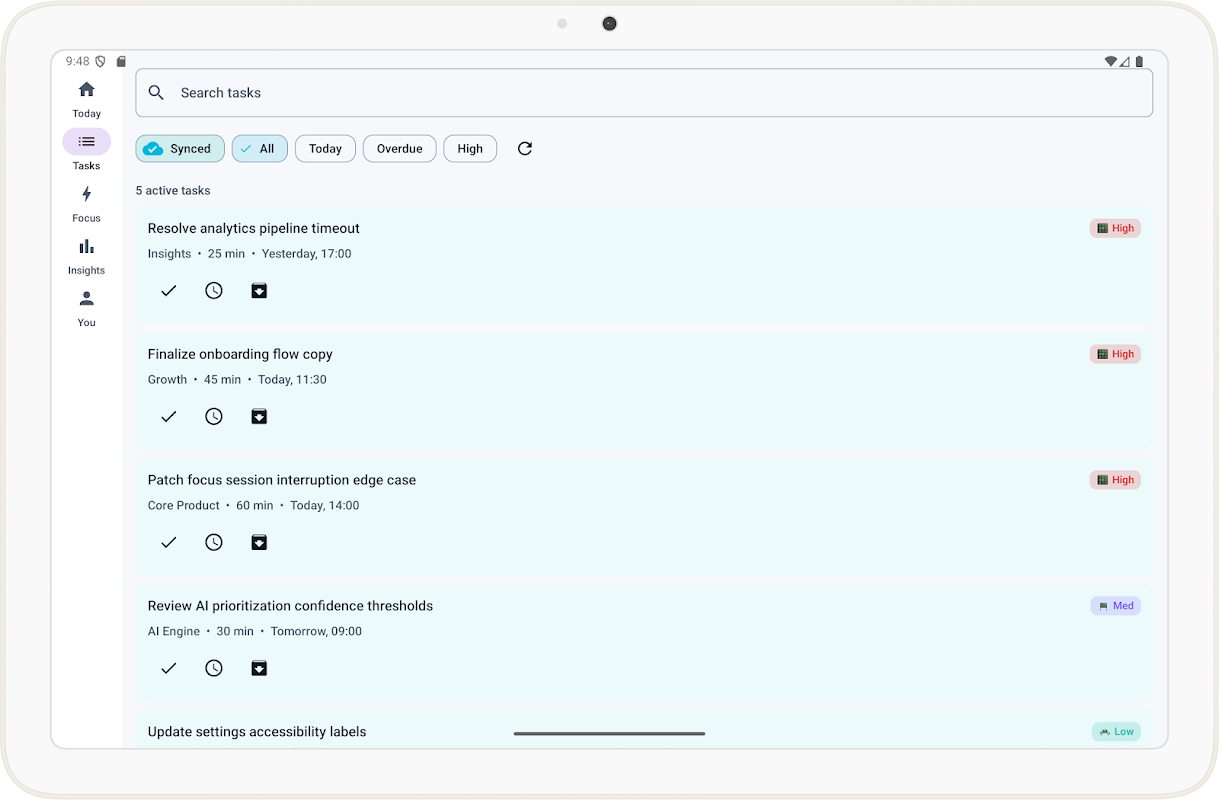This screenshot has width=1219, height=800.
Task: Toggle the All filter chip
Action: click(x=260, y=149)
